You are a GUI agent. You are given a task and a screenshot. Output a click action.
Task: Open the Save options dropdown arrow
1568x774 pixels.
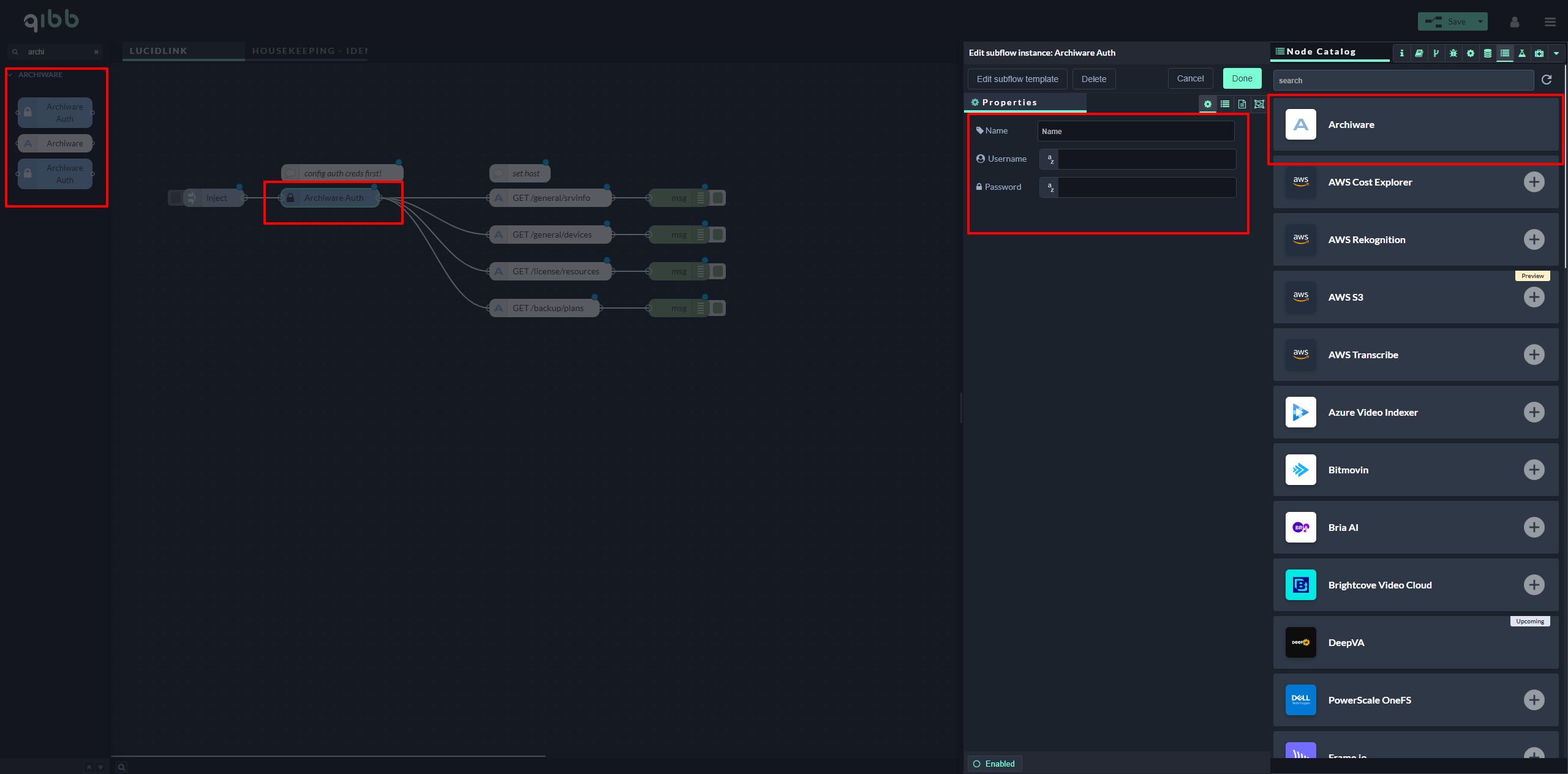tap(1480, 21)
